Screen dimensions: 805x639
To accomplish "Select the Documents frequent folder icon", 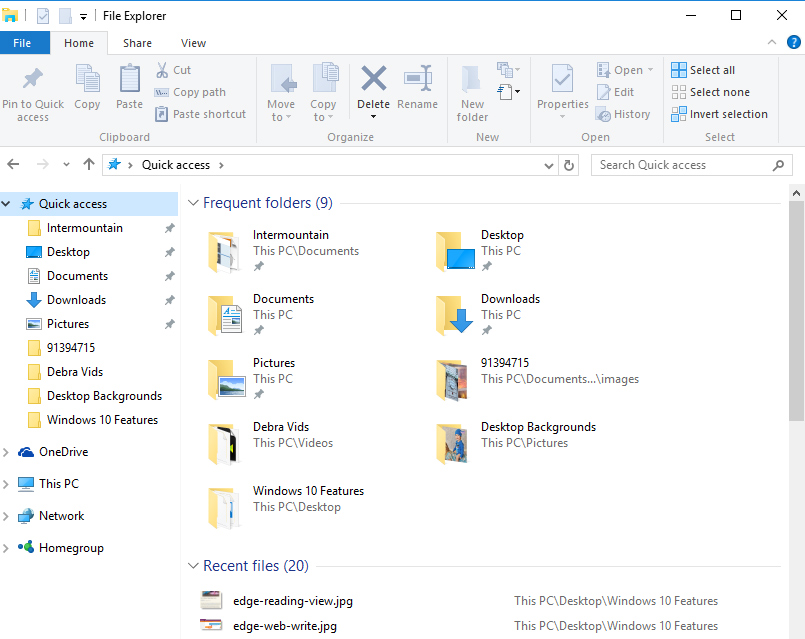I will coord(225,315).
